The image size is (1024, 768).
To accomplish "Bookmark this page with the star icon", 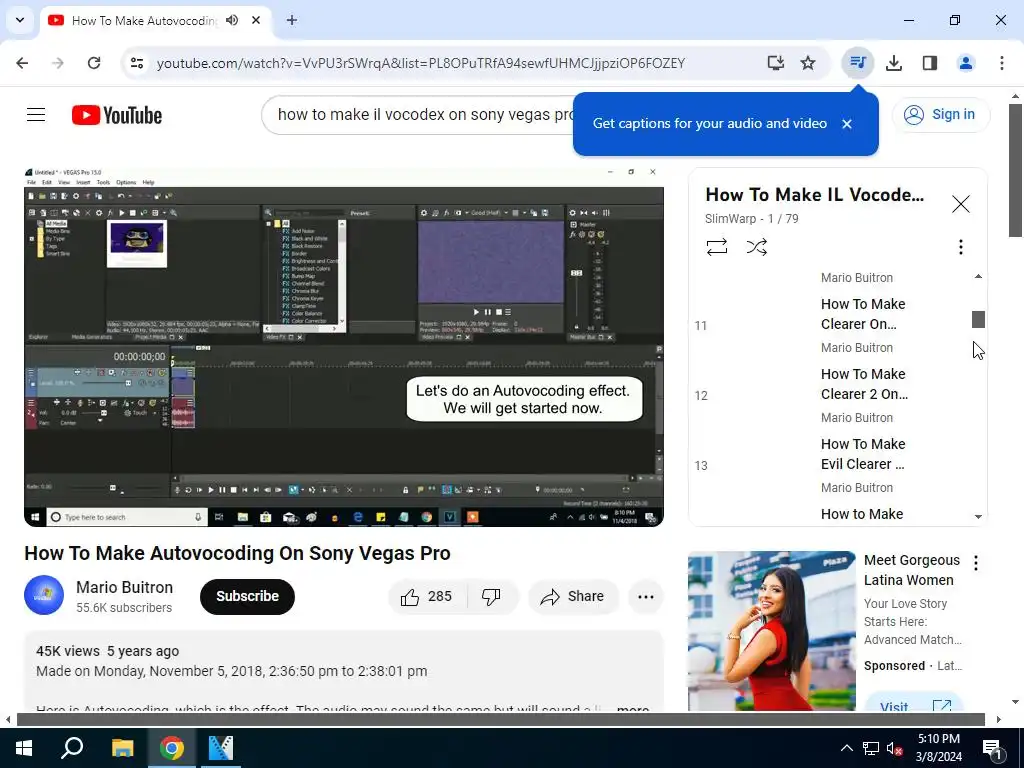I will pyautogui.click(x=808, y=63).
